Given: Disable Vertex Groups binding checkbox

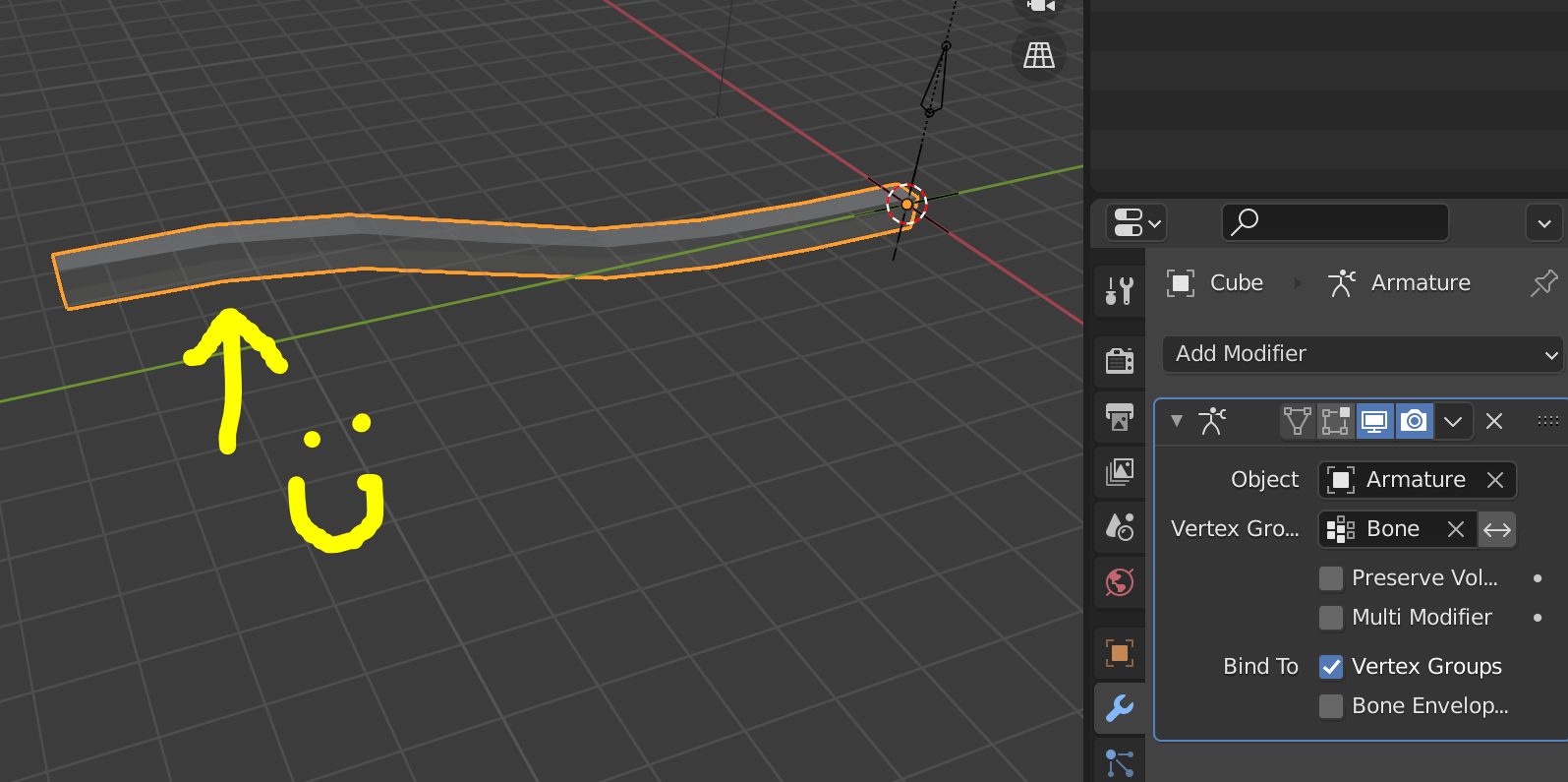Looking at the screenshot, I should pyautogui.click(x=1331, y=667).
